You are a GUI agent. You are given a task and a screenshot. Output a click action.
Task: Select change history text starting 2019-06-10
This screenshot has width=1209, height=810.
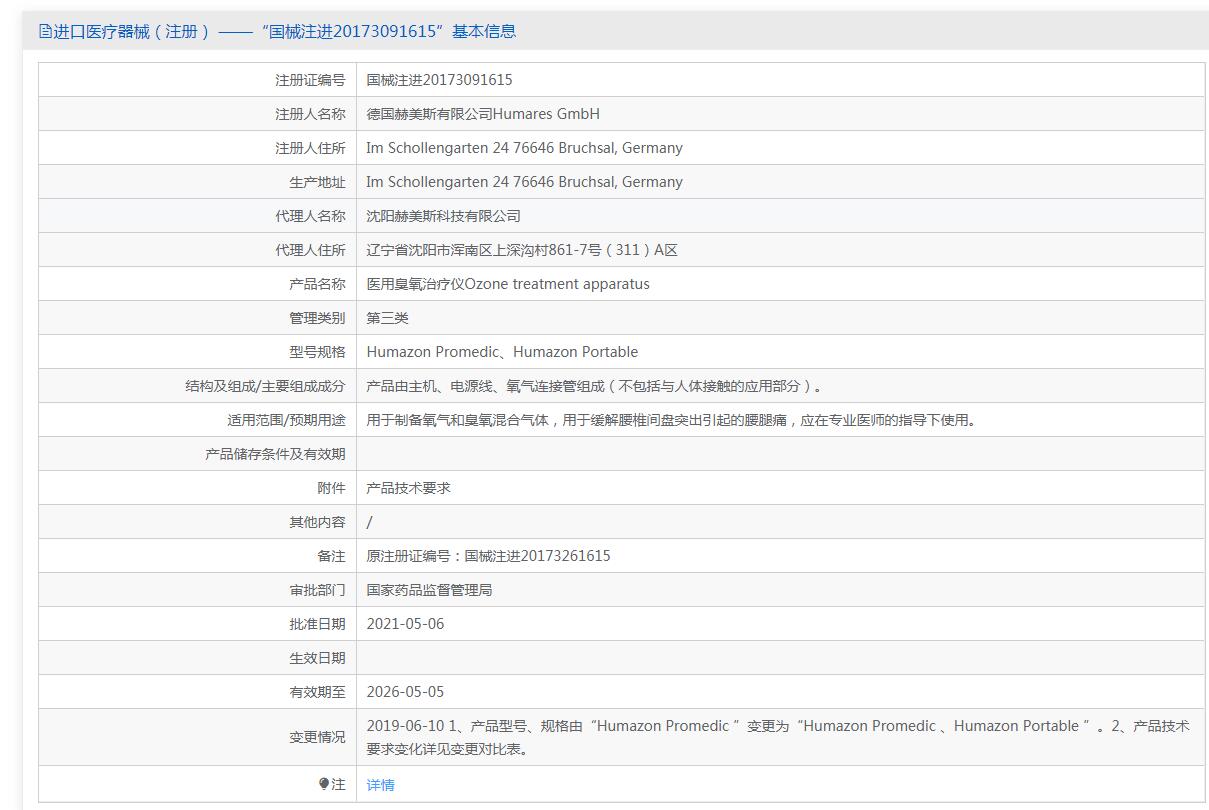coord(778,737)
